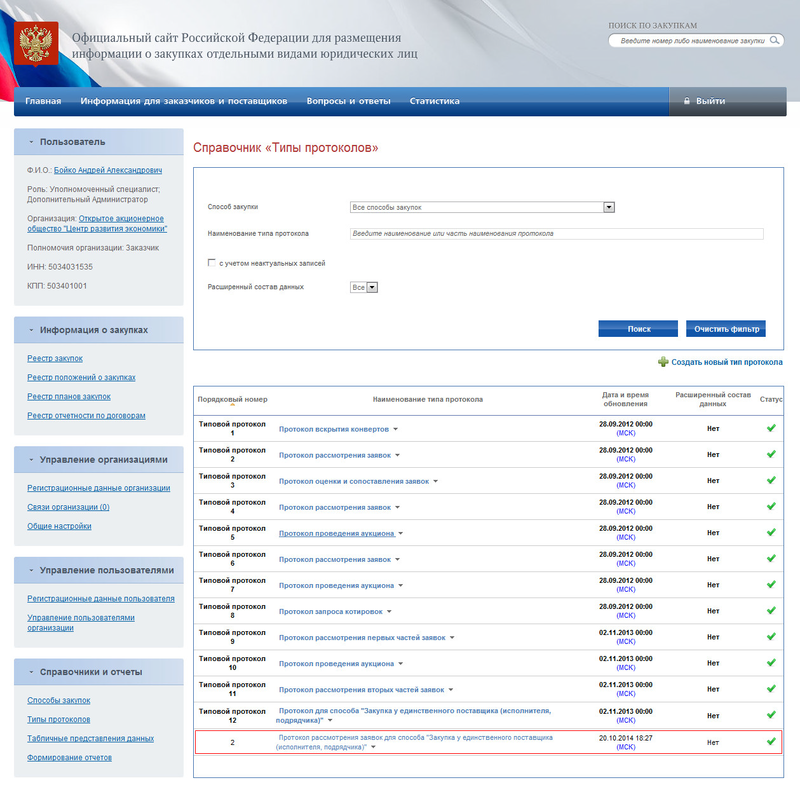Screen dimensions: 800x785
Task: Go to Вопросы и ответы menu
Action: pyautogui.click(x=348, y=101)
